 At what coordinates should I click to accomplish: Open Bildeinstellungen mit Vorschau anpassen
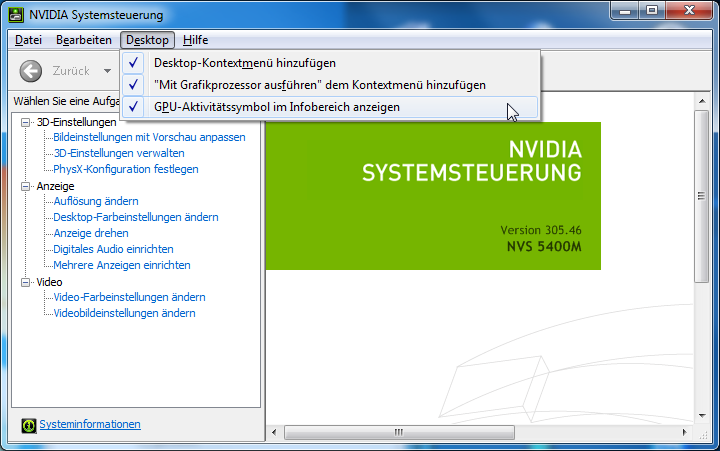(x=149, y=137)
